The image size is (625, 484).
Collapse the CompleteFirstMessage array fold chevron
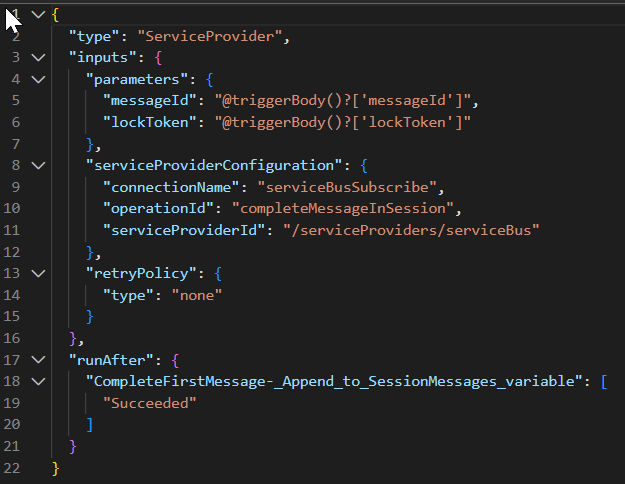[x=38, y=381]
